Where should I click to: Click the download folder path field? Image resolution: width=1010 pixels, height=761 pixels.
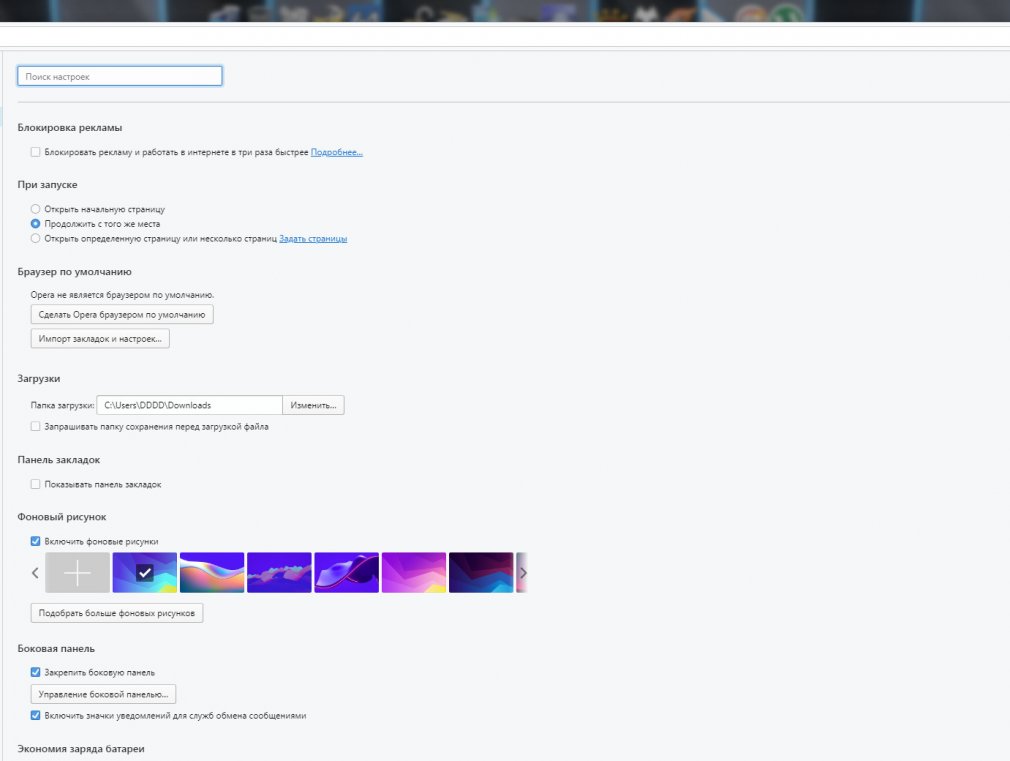(189, 405)
